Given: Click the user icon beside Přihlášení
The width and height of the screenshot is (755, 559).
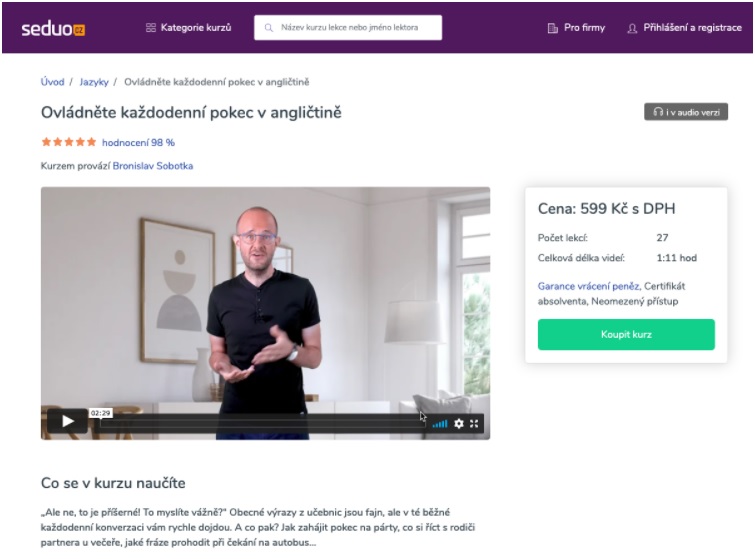Looking at the screenshot, I should [x=632, y=28].
